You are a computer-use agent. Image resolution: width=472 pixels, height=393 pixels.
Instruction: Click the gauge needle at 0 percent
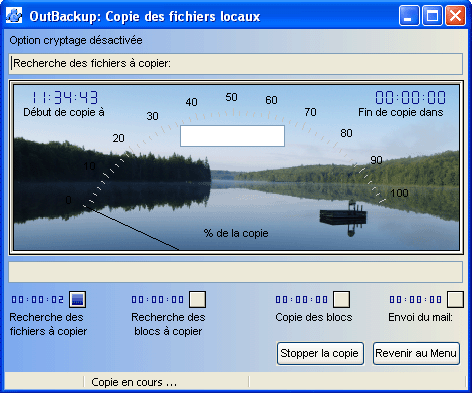tap(132, 228)
